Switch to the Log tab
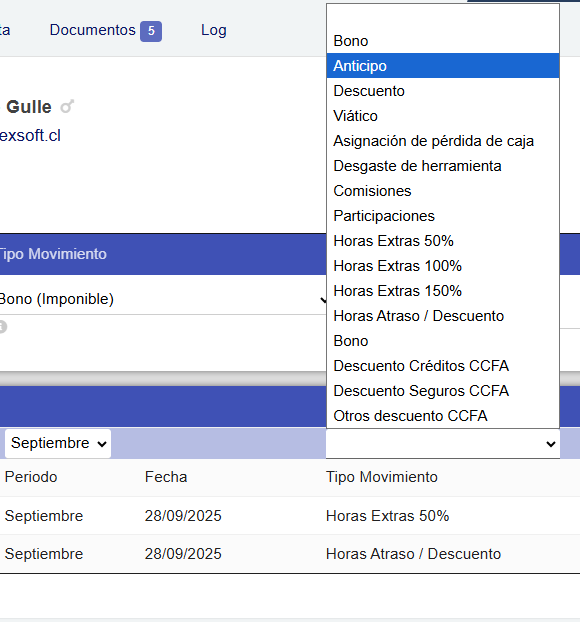Viewport: 580px width, 622px height. [x=213, y=30]
